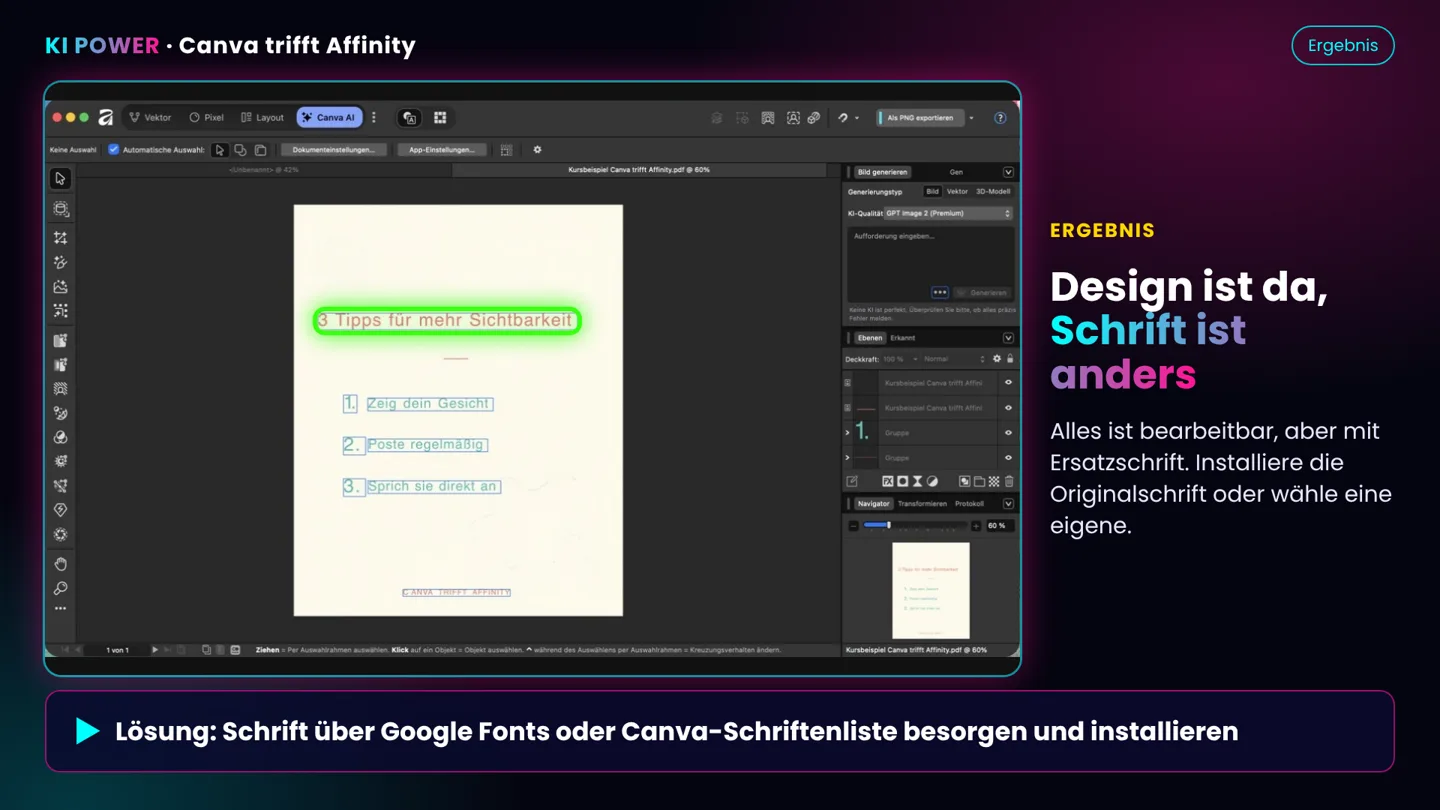
Task: Click the Canva AI button
Action: click(x=329, y=118)
